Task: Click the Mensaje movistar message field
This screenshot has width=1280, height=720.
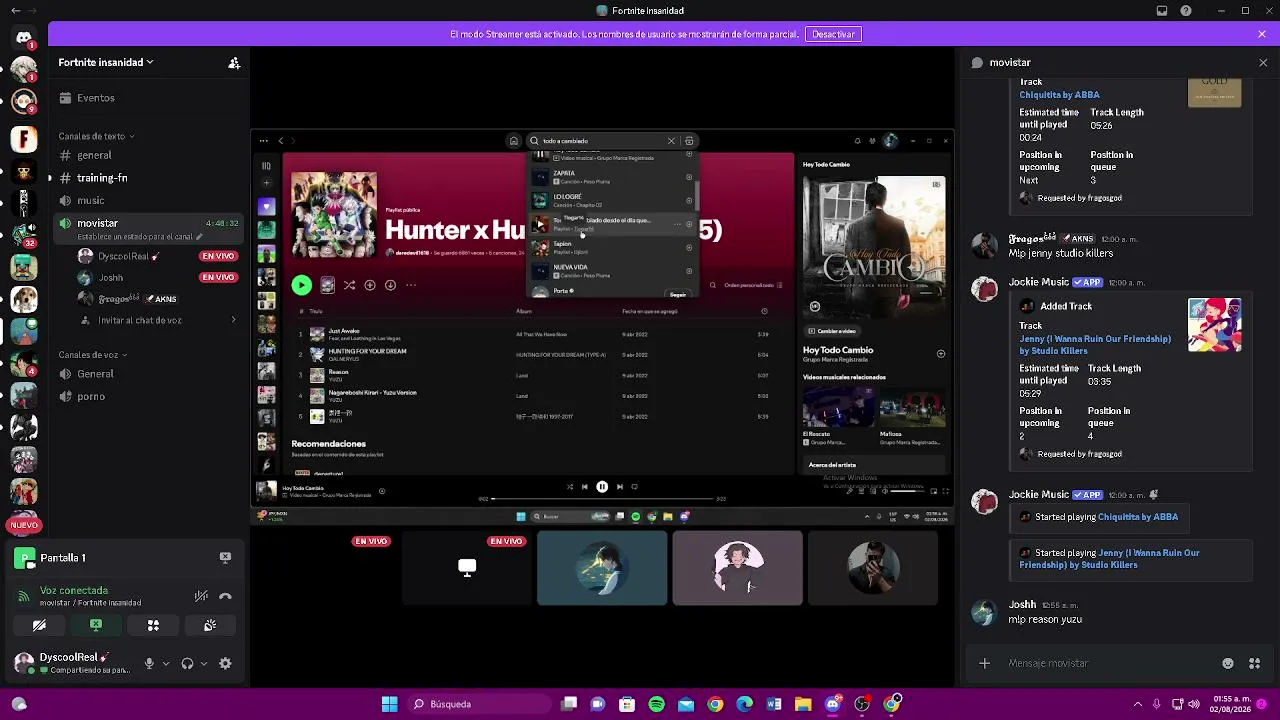Action: (x=1110, y=663)
